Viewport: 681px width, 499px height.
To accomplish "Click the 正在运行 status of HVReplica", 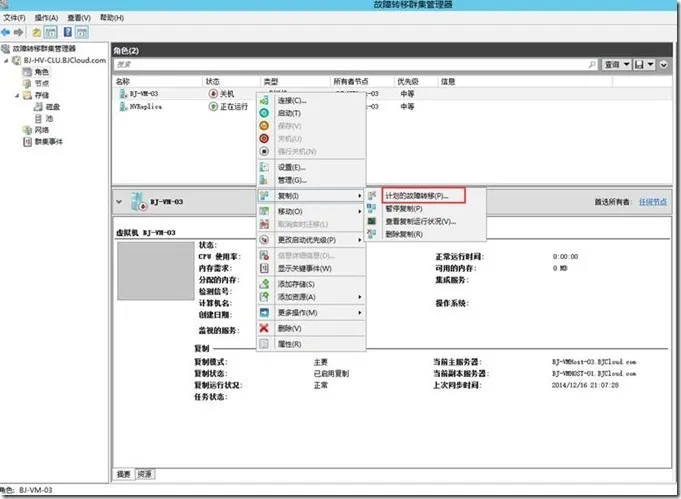I will [x=234, y=106].
